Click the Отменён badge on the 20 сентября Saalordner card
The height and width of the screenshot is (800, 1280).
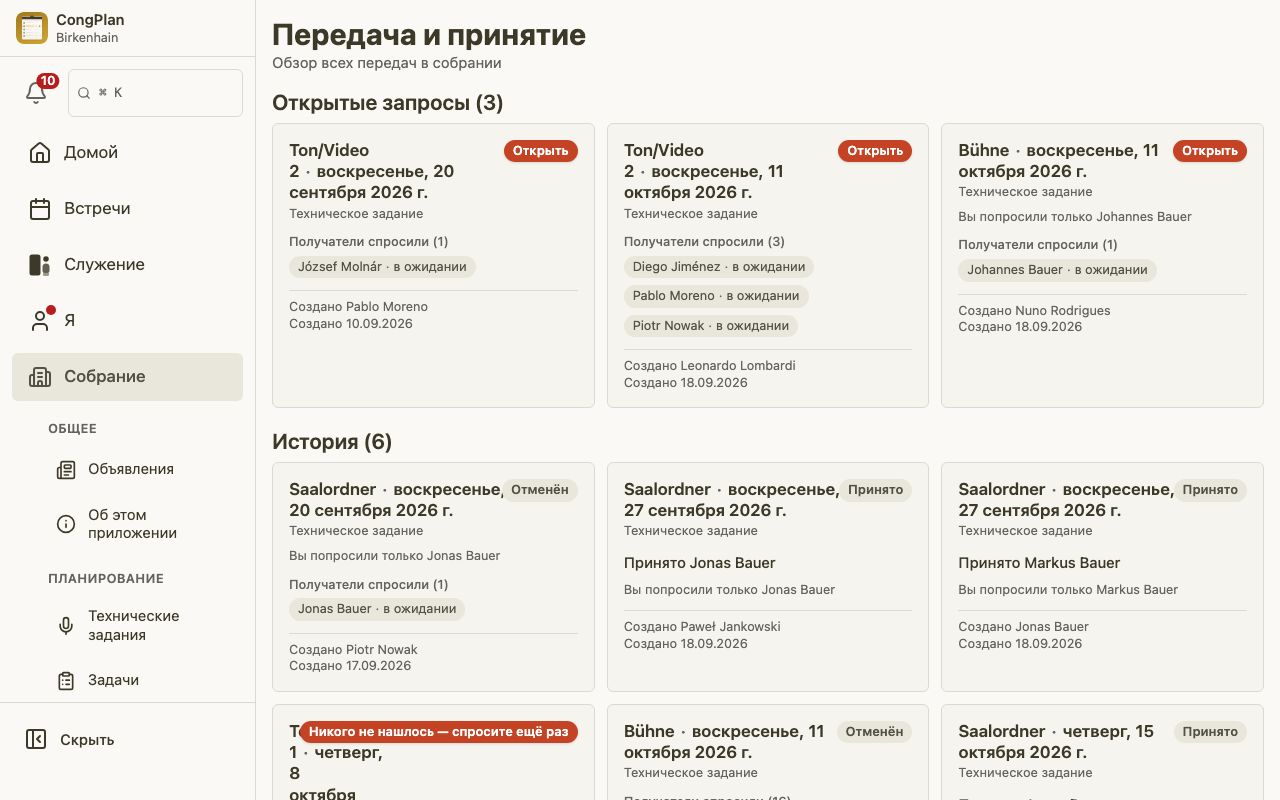540,490
